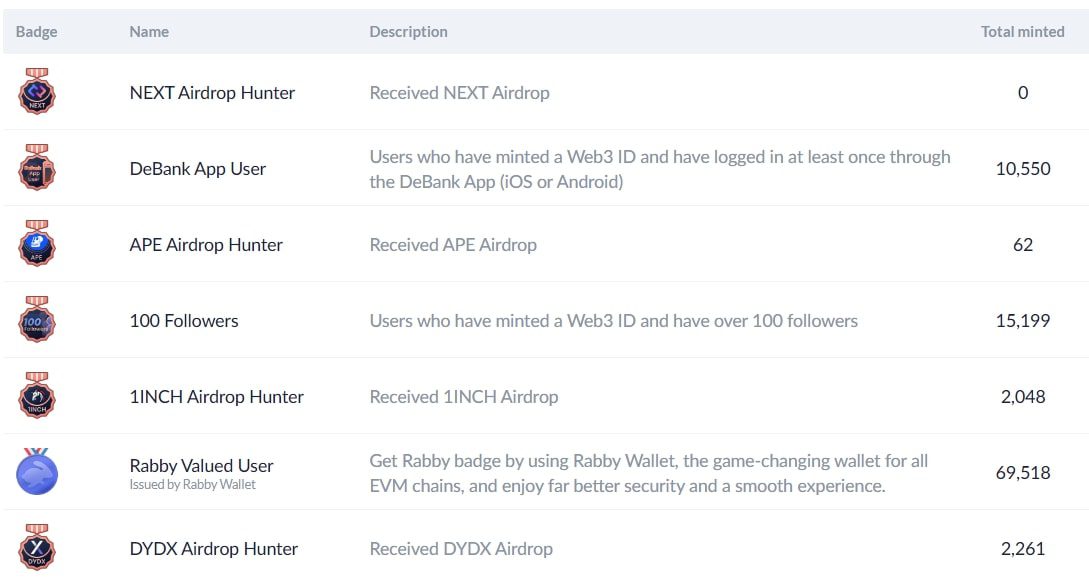Click the 'Total minted' column header
Viewport: 1089px width, 584px height.
pyautogui.click(x=1022, y=32)
